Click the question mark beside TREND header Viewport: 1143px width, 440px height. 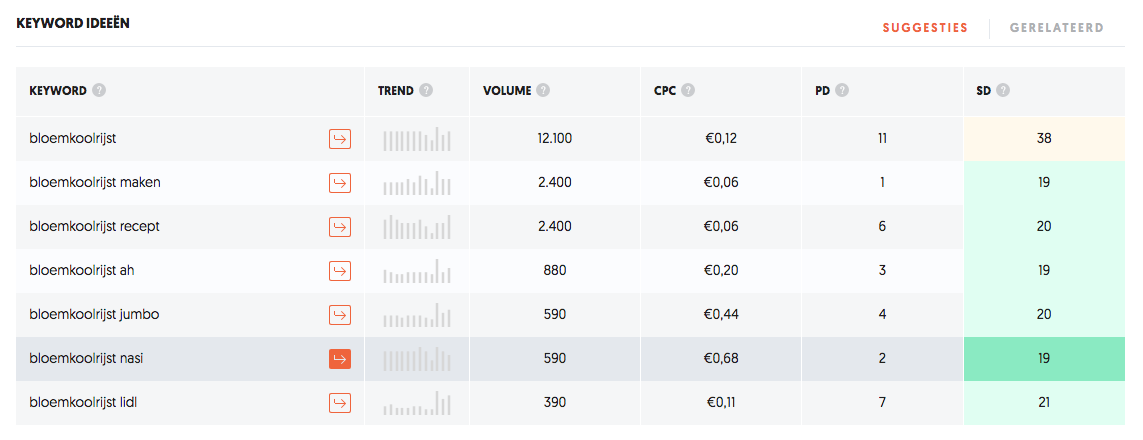tap(426, 91)
